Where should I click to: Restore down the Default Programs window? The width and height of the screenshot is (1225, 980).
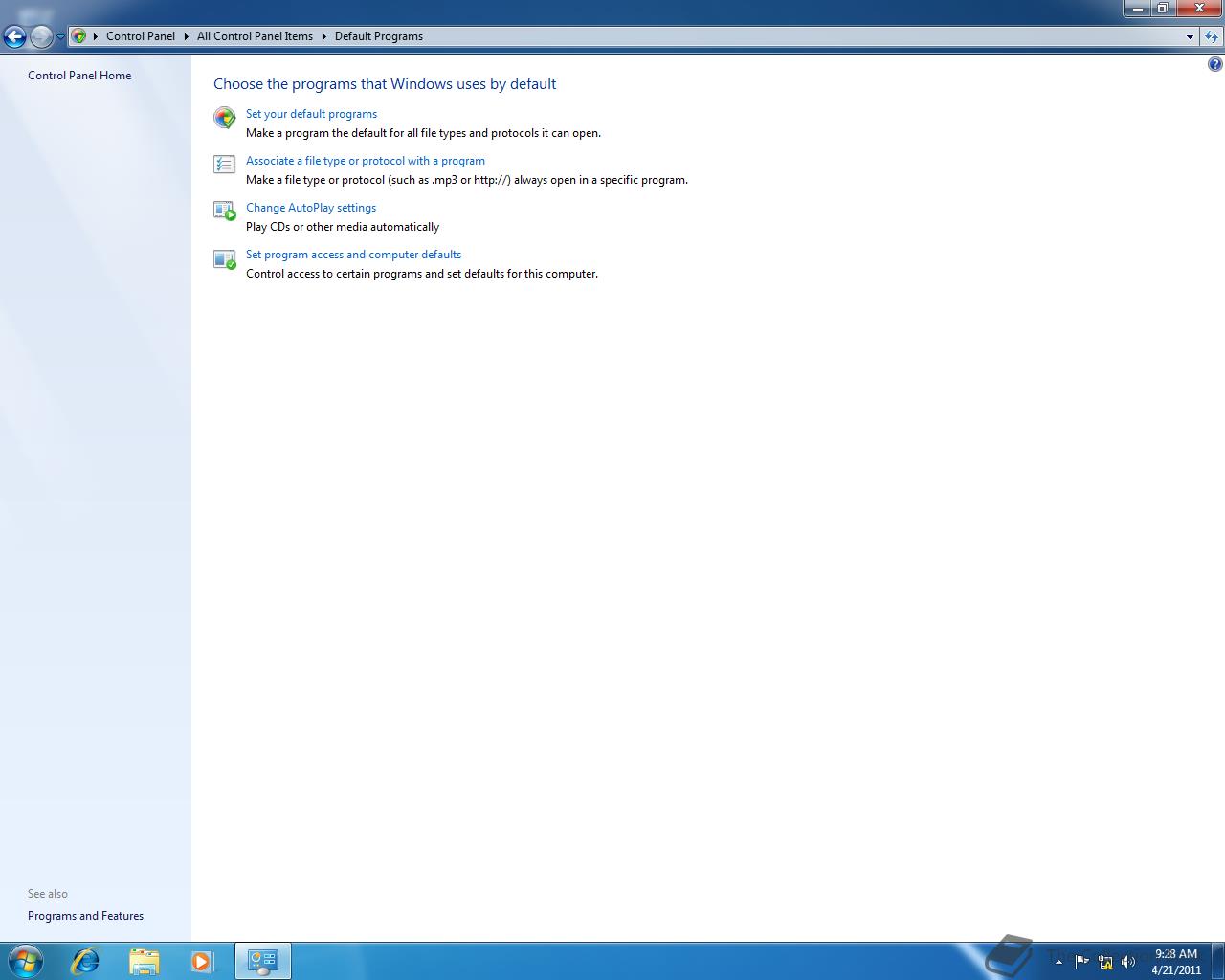coord(1162,9)
